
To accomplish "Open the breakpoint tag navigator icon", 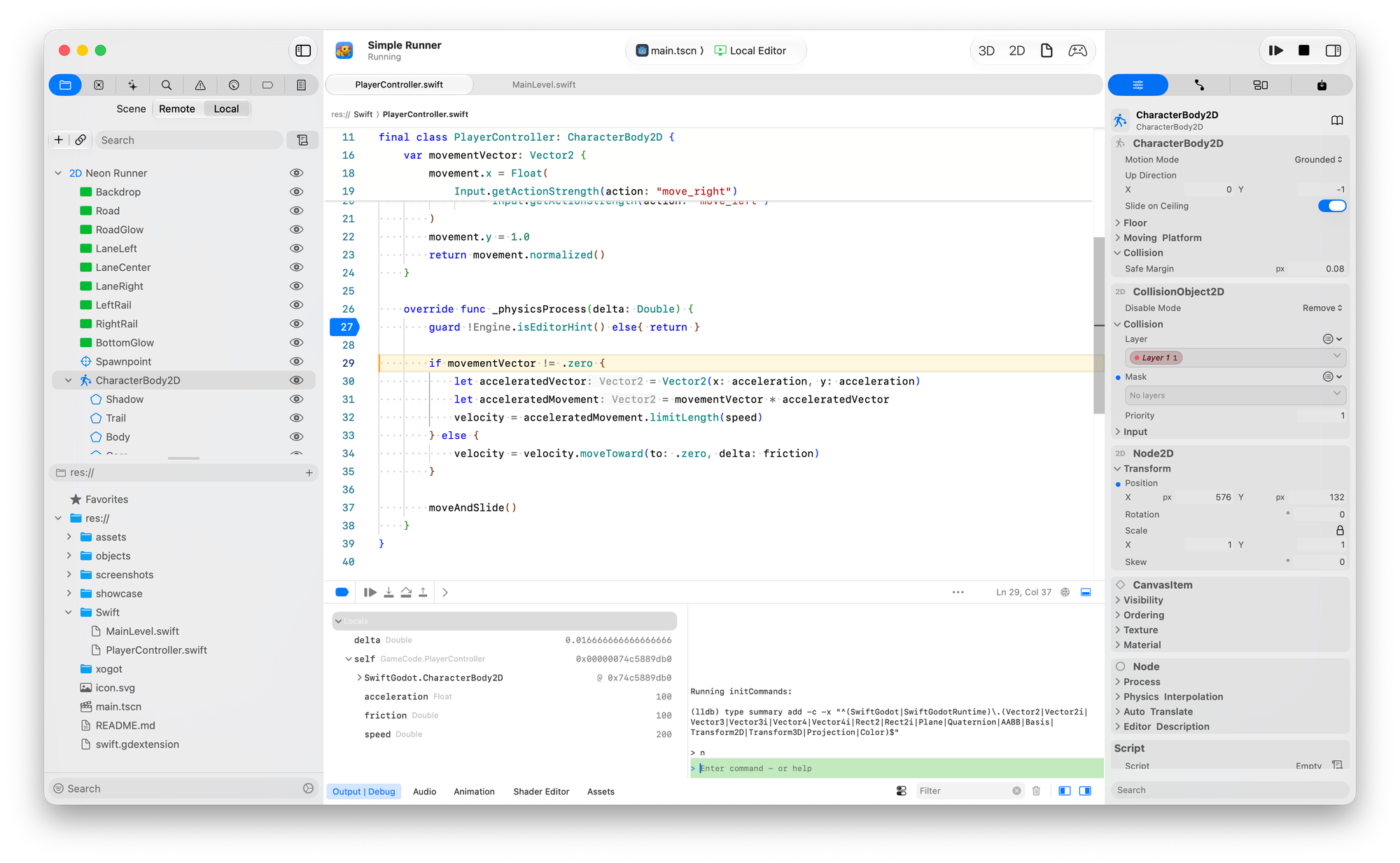I will 267,85.
